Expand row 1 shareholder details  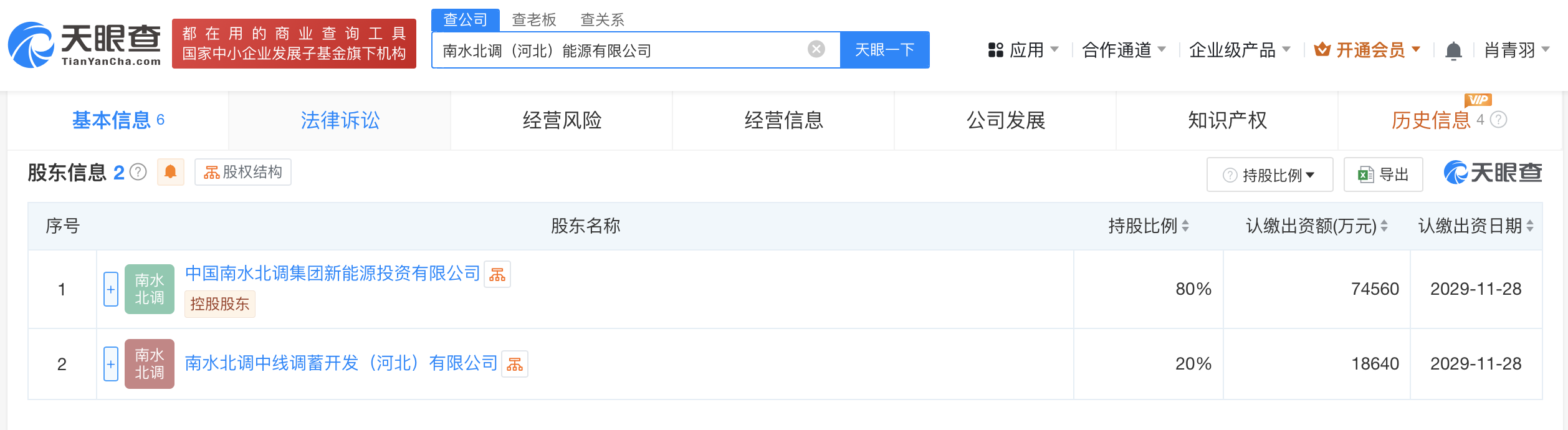pos(111,289)
